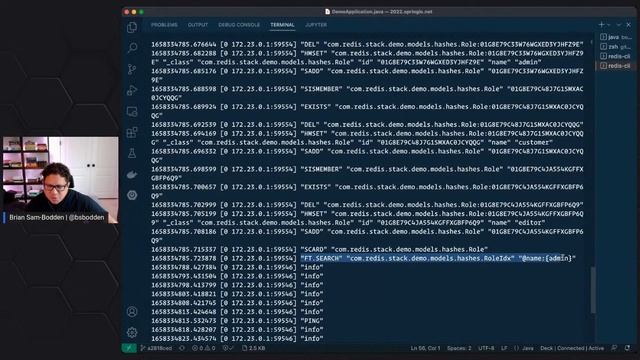Switch to the OUTPUT tab
This screenshot has width=640, height=360.
198,25
